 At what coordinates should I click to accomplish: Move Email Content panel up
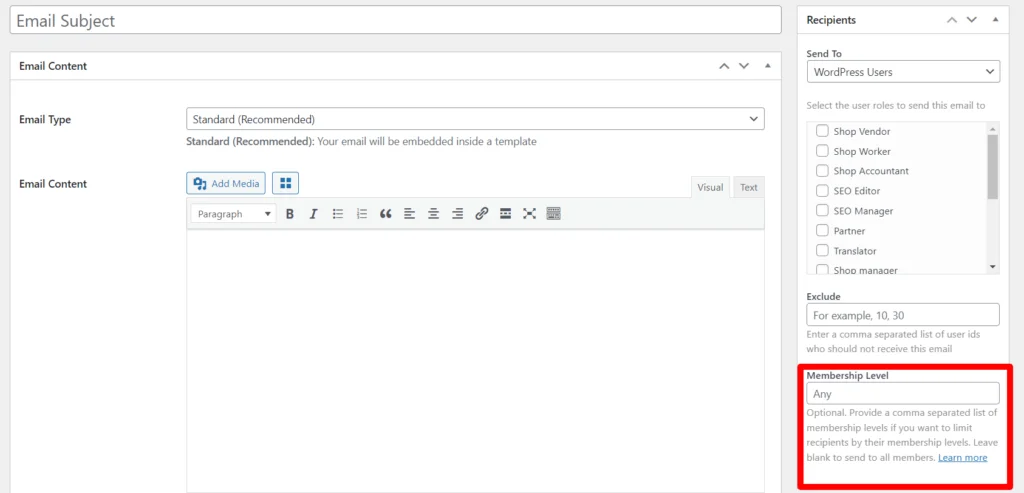coord(724,66)
